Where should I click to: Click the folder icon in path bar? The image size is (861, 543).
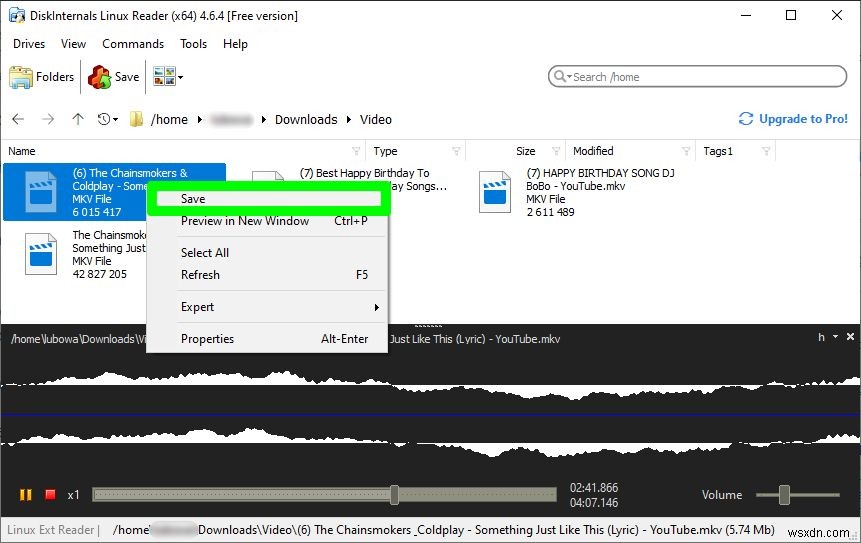[x=136, y=119]
